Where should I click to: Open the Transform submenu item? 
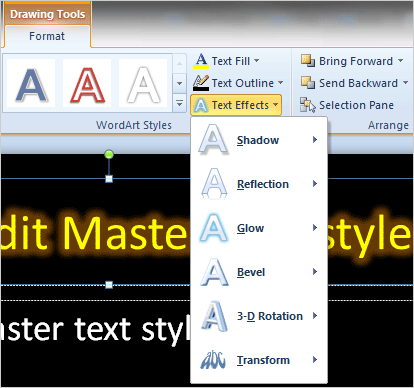(x=259, y=360)
